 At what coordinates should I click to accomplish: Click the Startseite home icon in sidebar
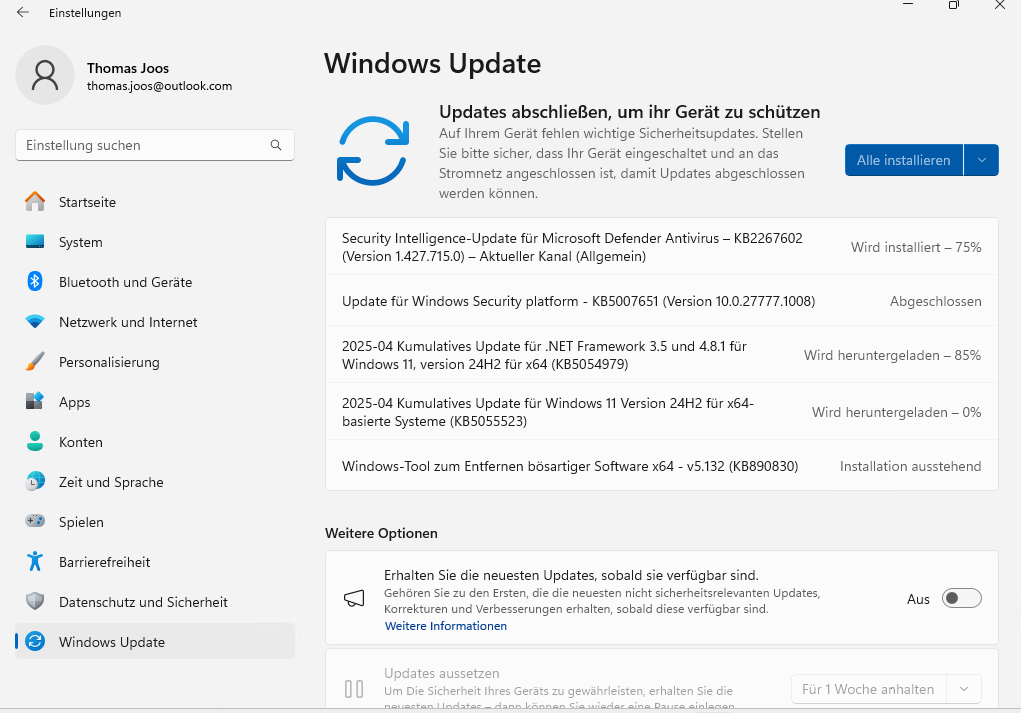[x=35, y=202]
